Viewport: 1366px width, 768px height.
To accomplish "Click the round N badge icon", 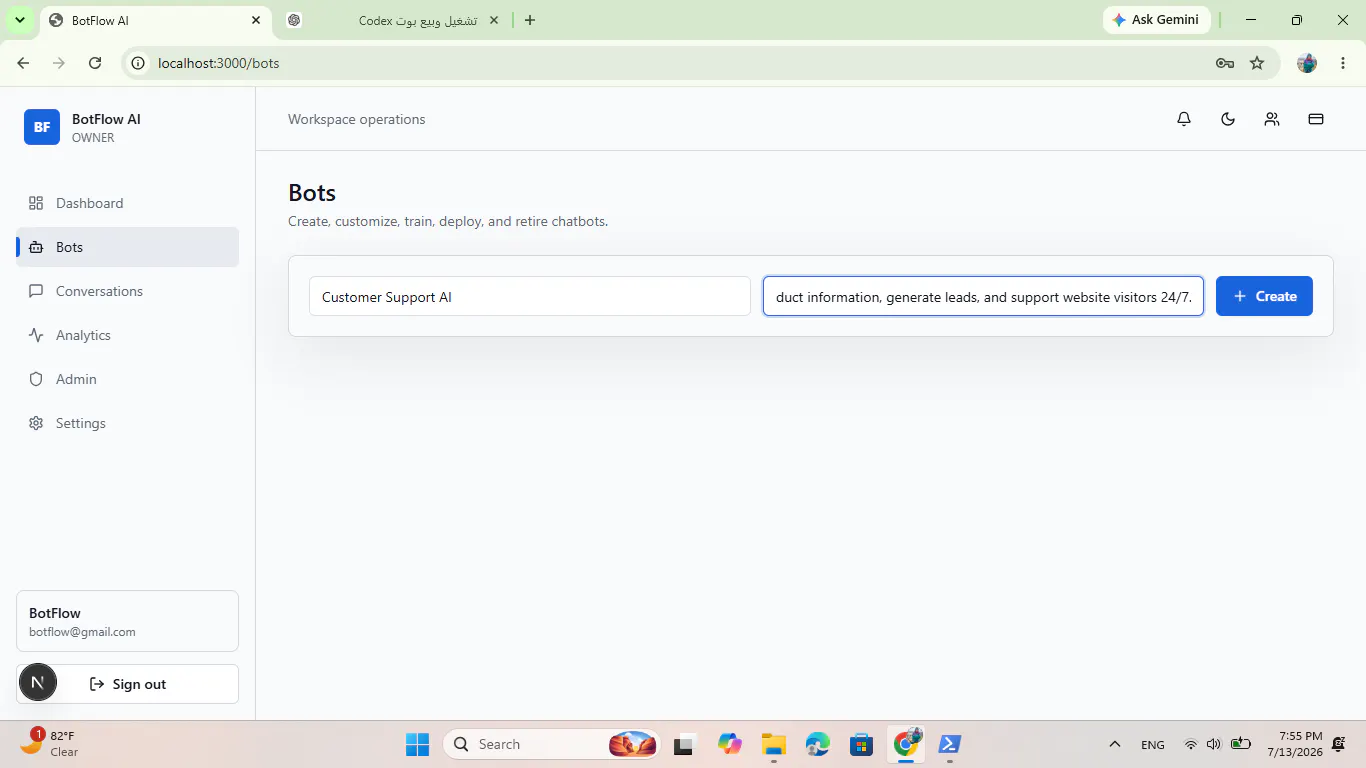I will (x=37, y=683).
